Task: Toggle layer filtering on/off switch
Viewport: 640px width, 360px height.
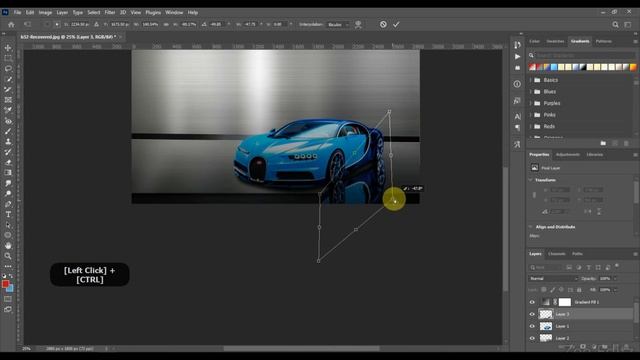Action: pos(617,266)
